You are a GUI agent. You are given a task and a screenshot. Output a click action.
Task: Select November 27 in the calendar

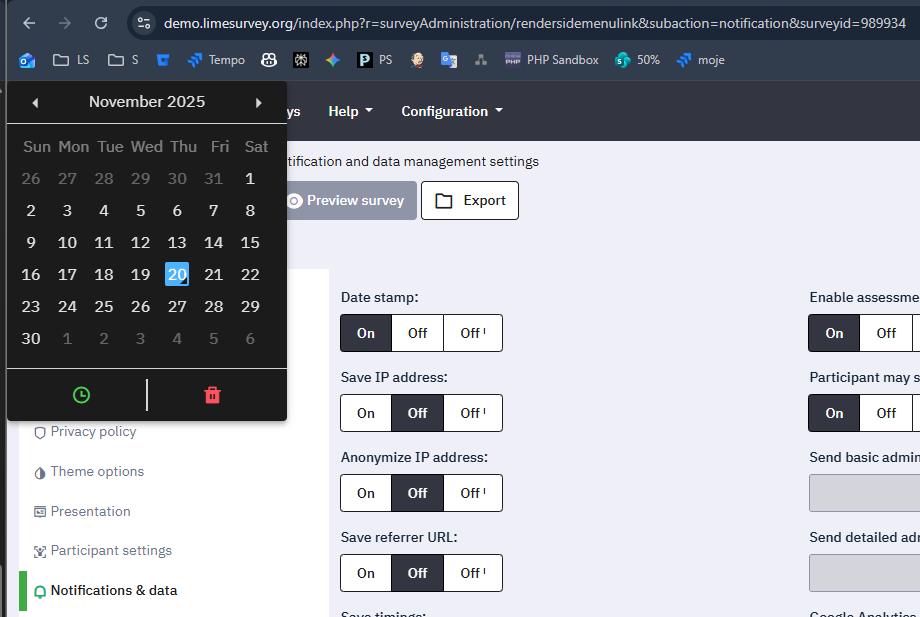click(177, 306)
